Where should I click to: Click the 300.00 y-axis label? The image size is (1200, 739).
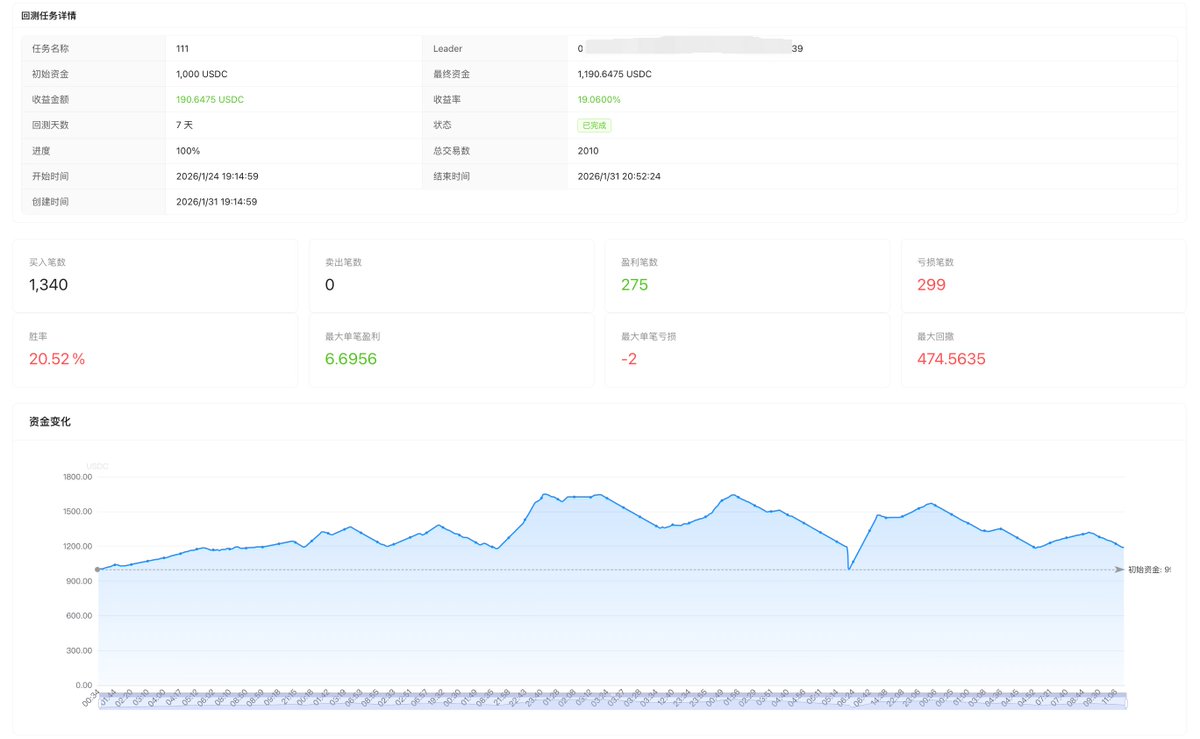78,651
